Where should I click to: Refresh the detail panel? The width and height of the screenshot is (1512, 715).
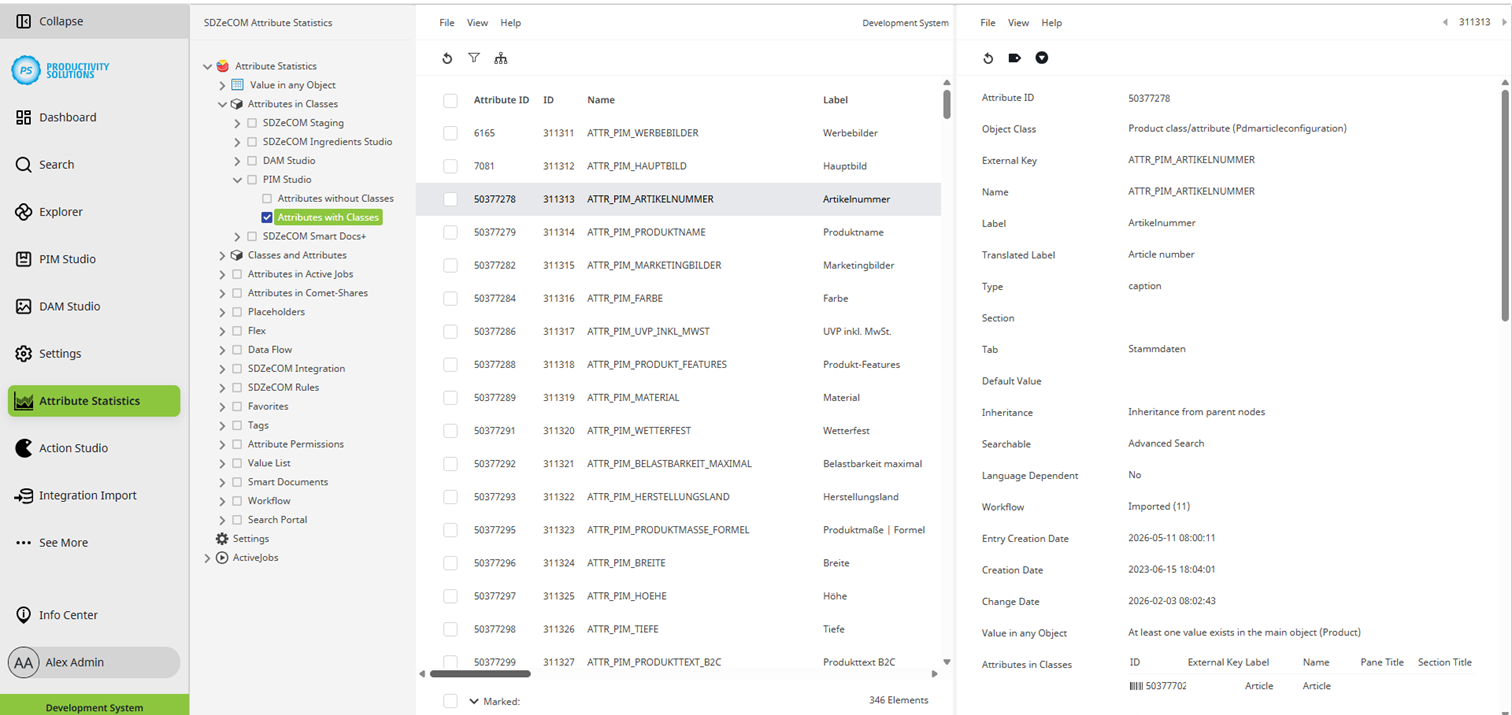pos(988,58)
